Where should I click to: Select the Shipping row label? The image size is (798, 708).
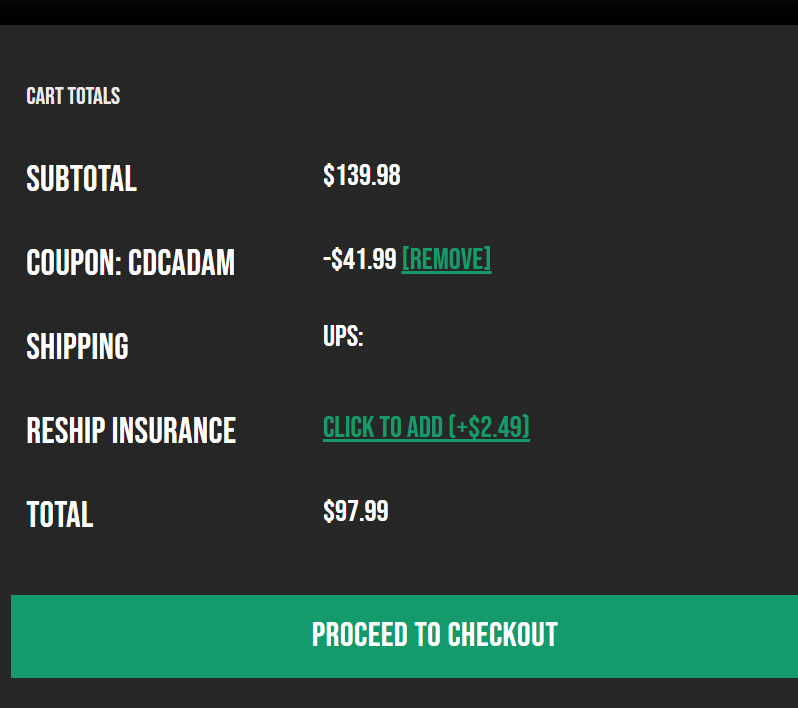(77, 347)
